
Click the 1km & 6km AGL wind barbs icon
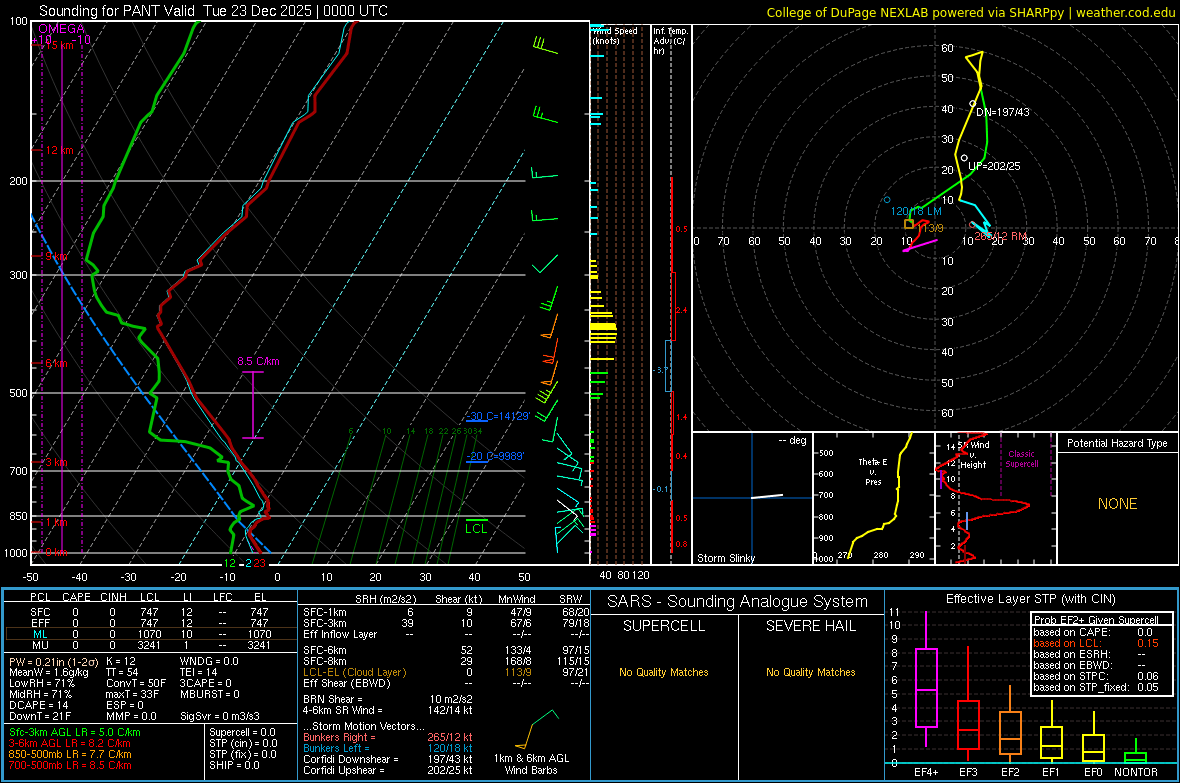537,728
